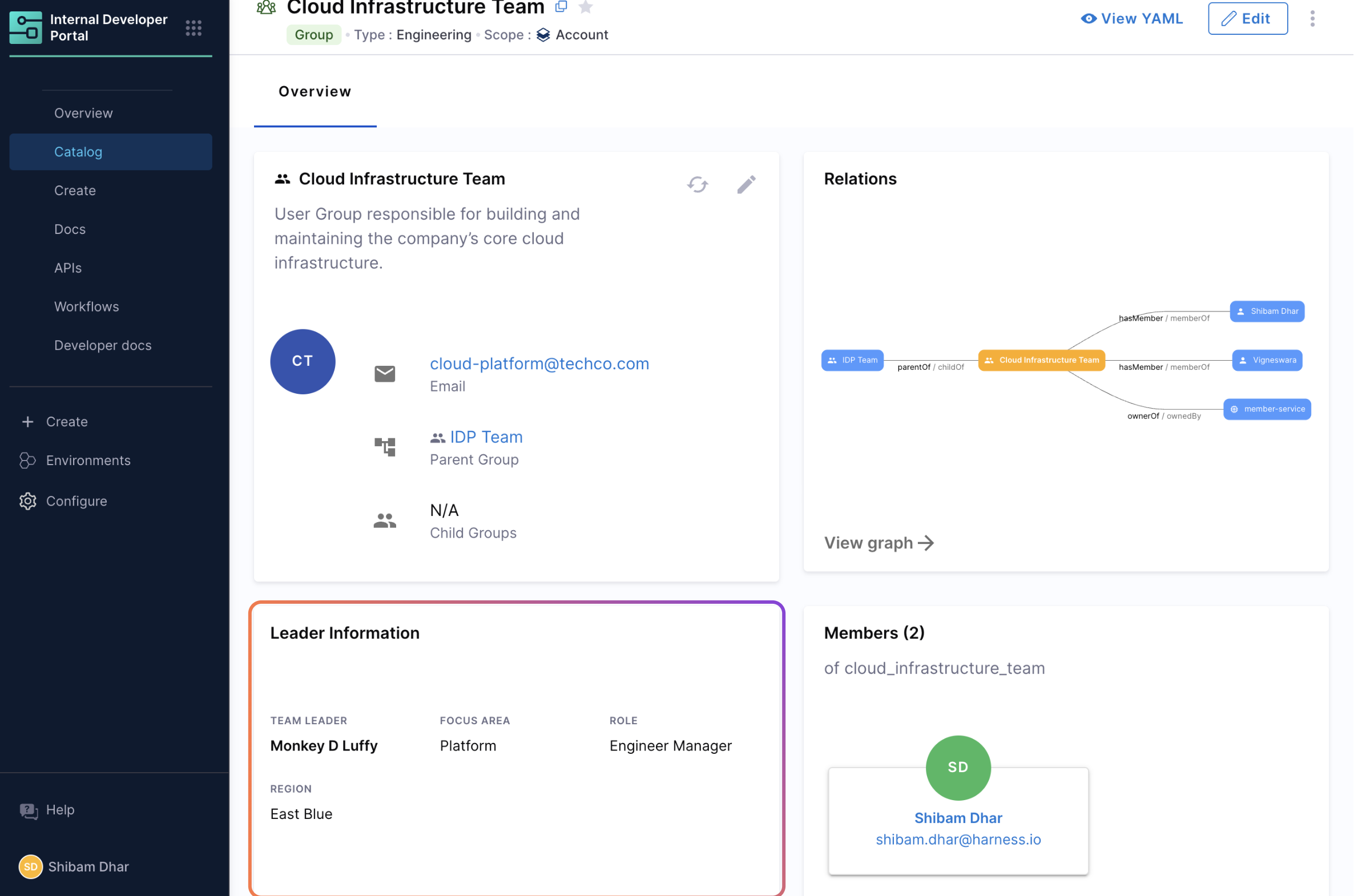
Task: Click the Edit button
Action: [1248, 19]
